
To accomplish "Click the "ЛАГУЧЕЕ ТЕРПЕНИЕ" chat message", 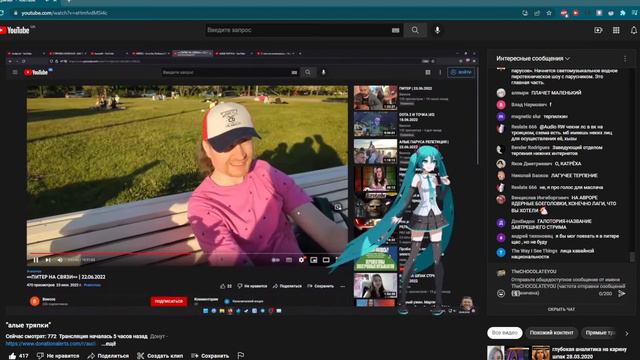I will 574,176.
